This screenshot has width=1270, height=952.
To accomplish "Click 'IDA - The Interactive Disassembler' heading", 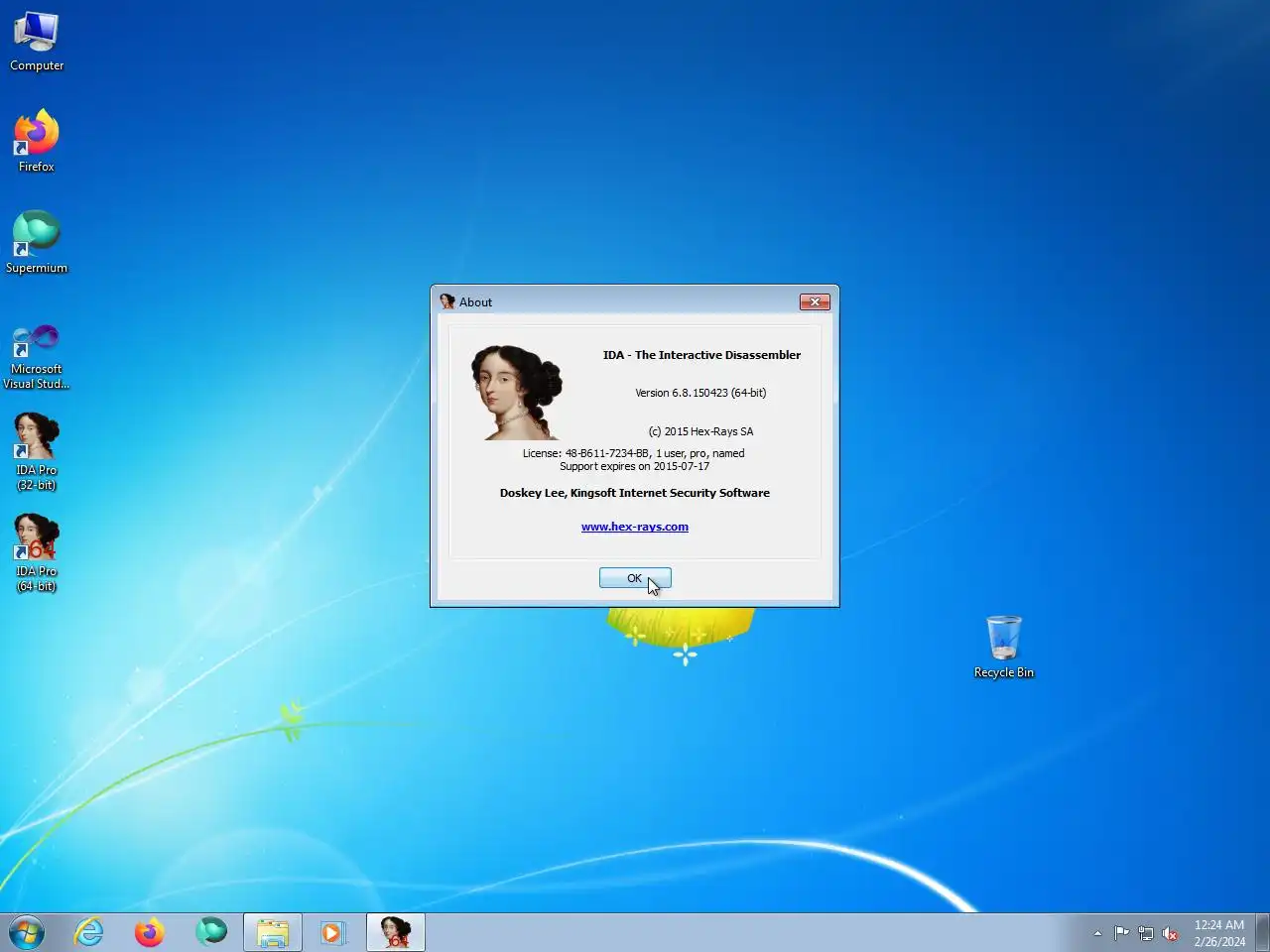I will [x=701, y=355].
